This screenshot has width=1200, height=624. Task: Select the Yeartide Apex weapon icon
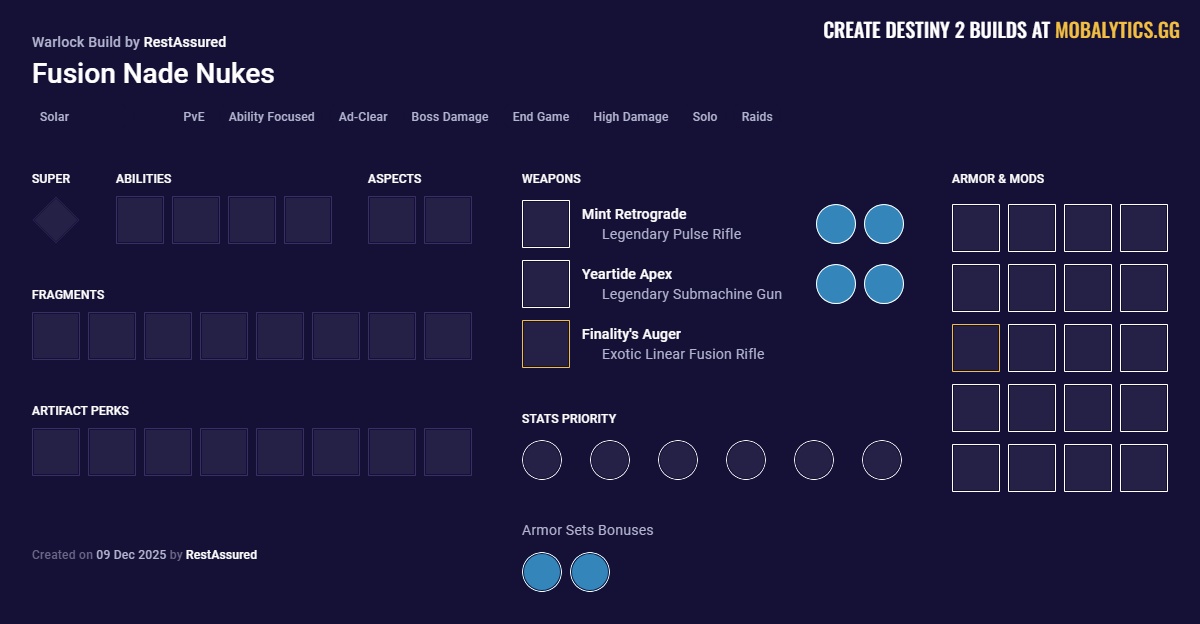546,284
